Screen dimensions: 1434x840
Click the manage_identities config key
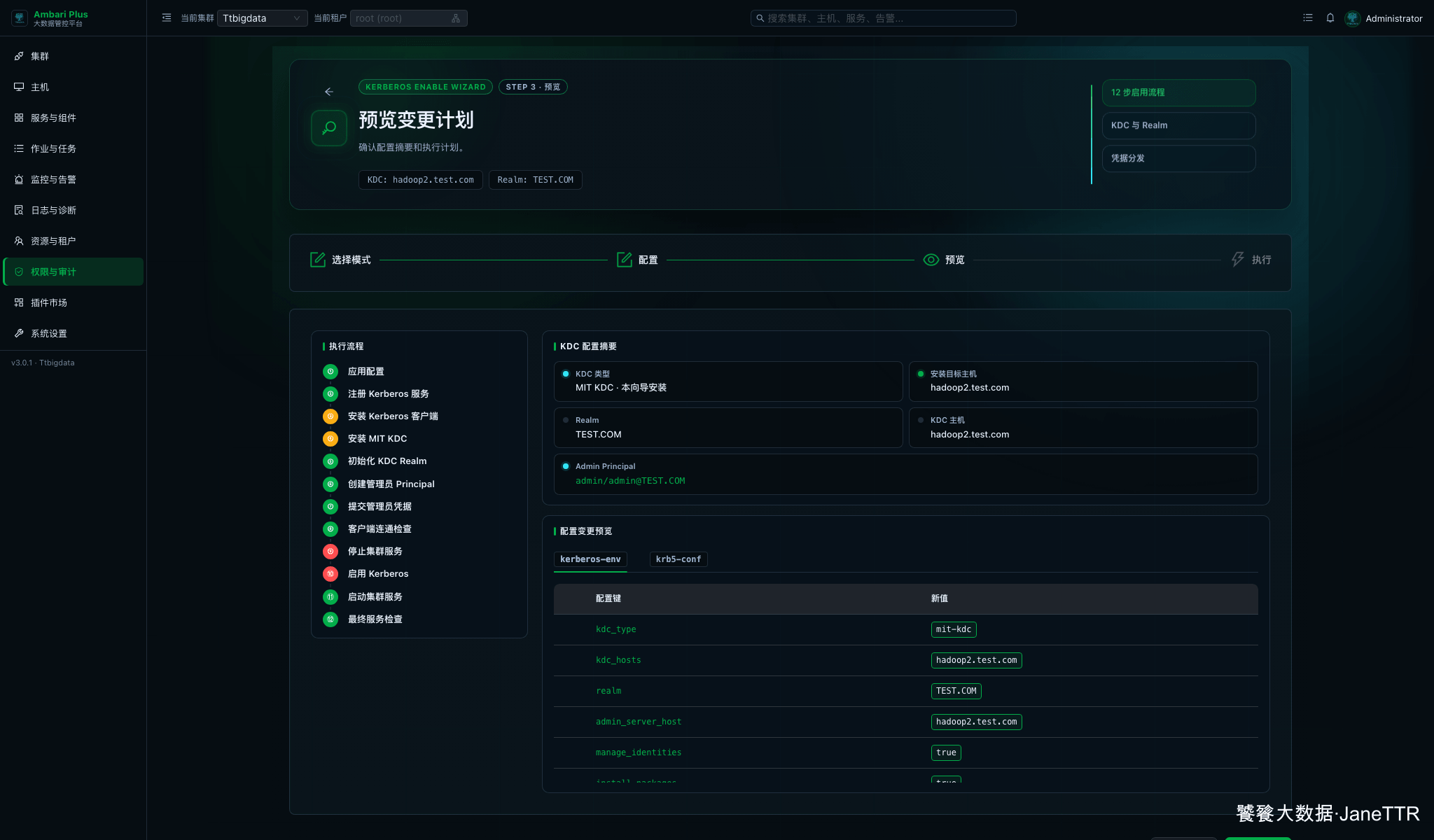click(639, 752)
